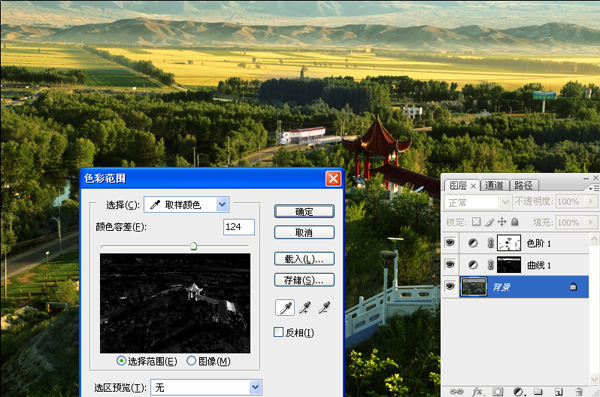Switch to the 路径 tab
Screen dimensions: 600x397
pos(523,186)
